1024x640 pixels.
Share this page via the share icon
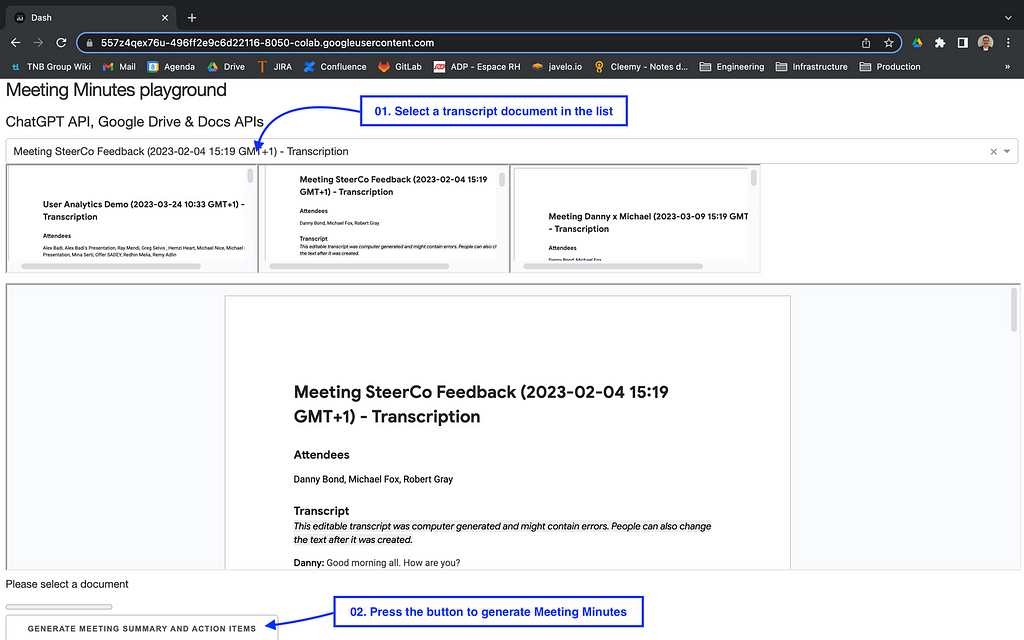coord(866,43)
